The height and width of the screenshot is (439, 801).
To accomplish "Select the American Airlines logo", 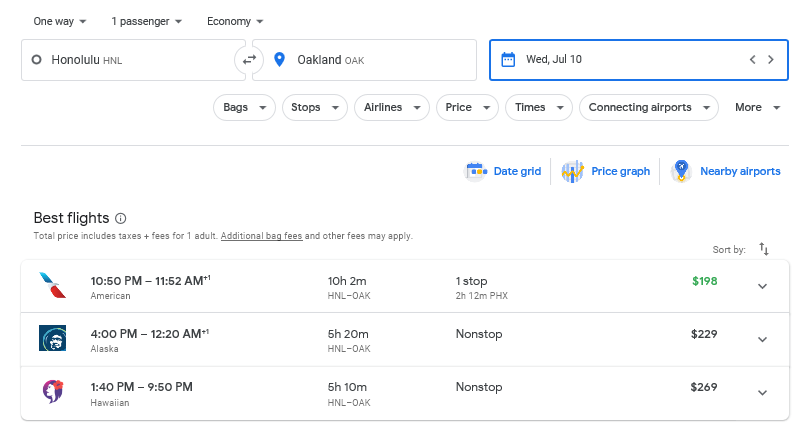I will [x=52, y=285].
